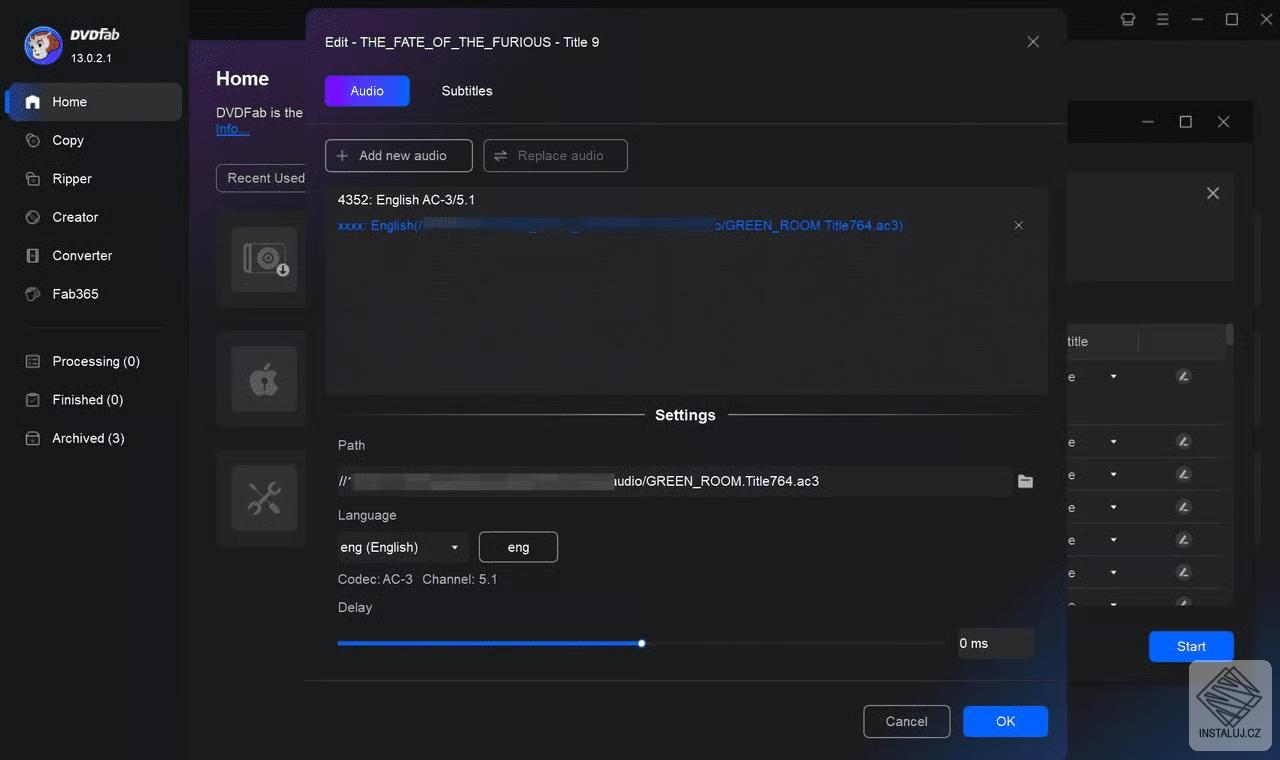This screenshot has height=760, width=1280.
Task: Open the Copy module in the sidebar
Action: click(x=66, y=140)
